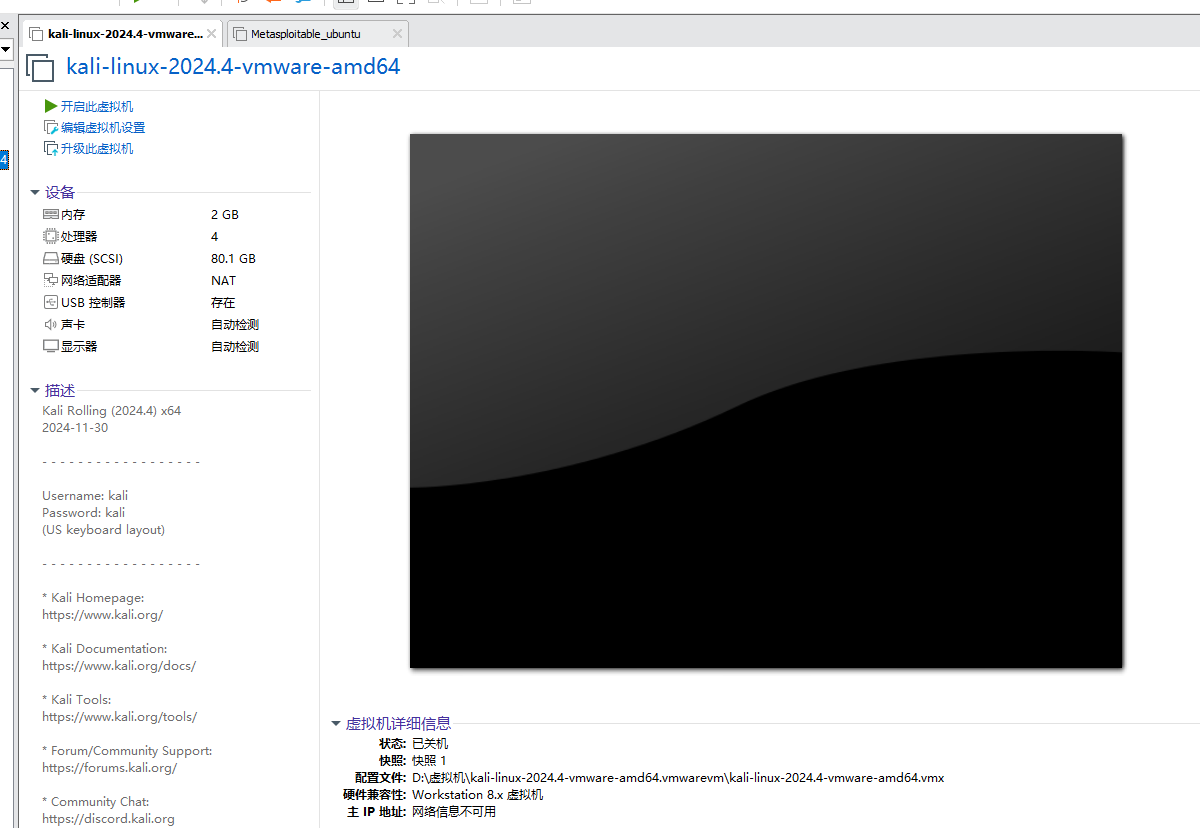
Task: Click the 状态 value 已关机
Action: [430, 744]
